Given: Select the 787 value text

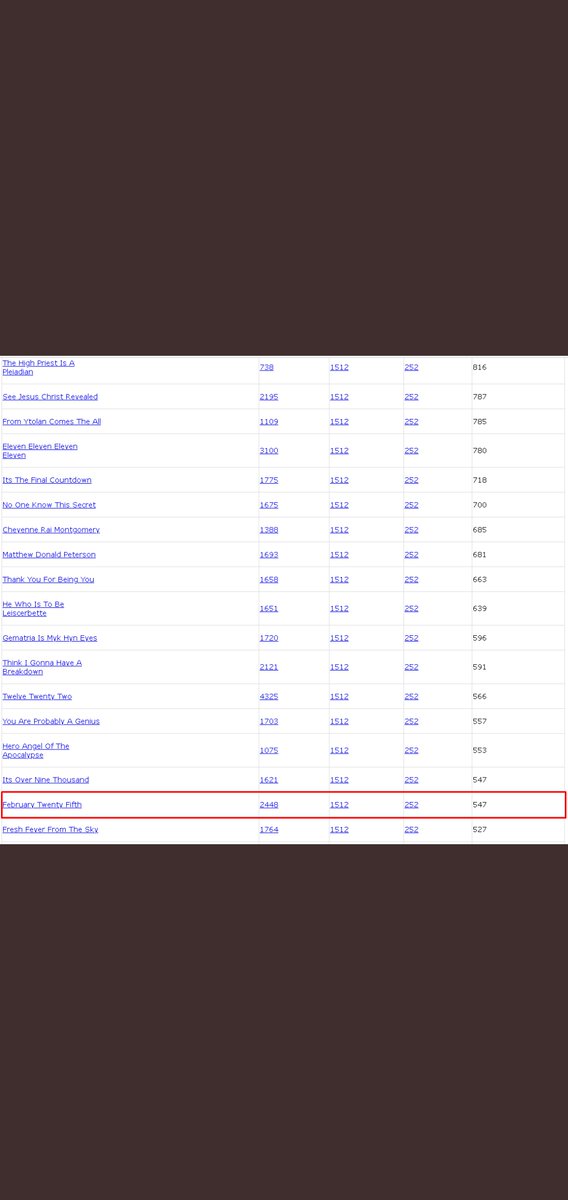Looking at the screenshot, I should 480,397.
